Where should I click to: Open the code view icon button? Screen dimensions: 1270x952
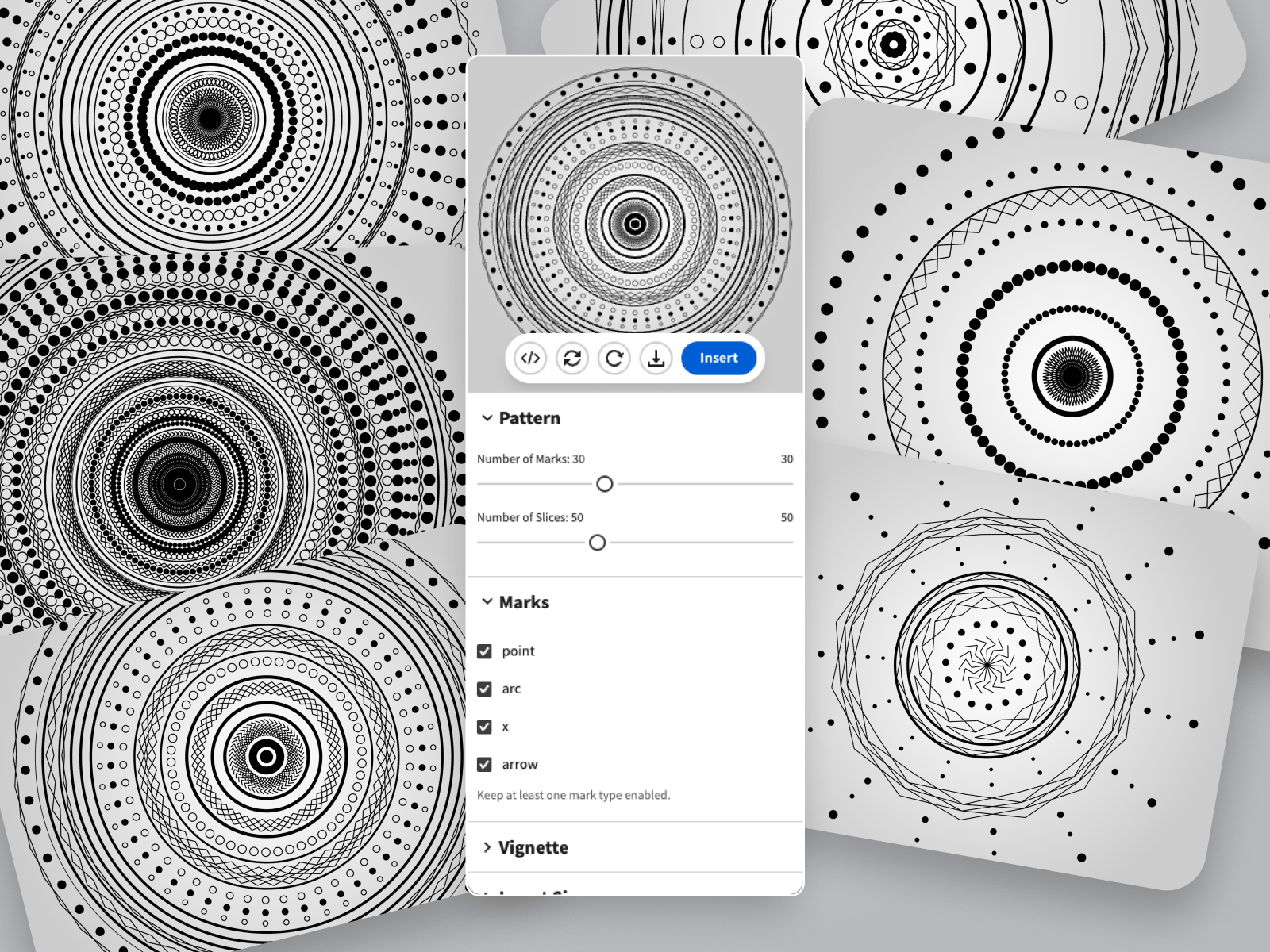[530, 359]
